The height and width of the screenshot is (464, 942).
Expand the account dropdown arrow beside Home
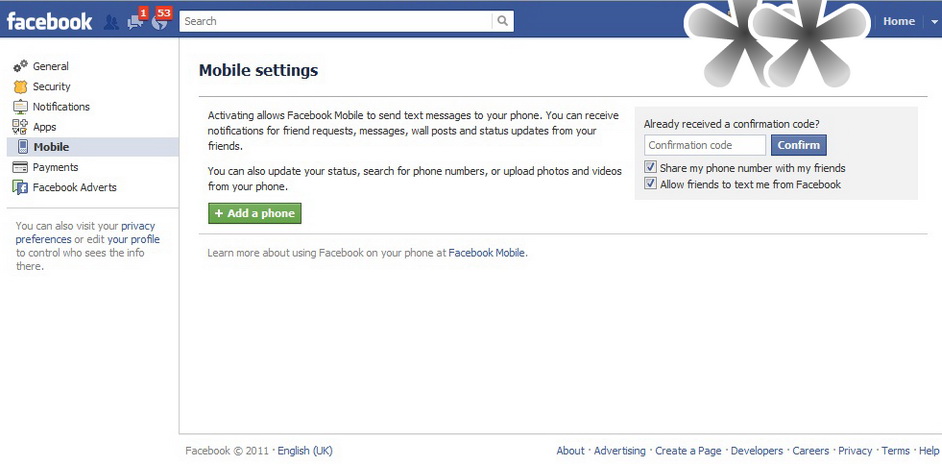(x=934, y=22)
